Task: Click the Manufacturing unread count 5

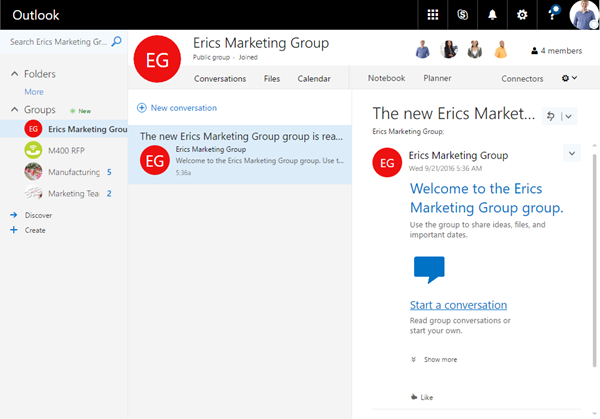Action: pyautogui.click(x=109, y=172)
